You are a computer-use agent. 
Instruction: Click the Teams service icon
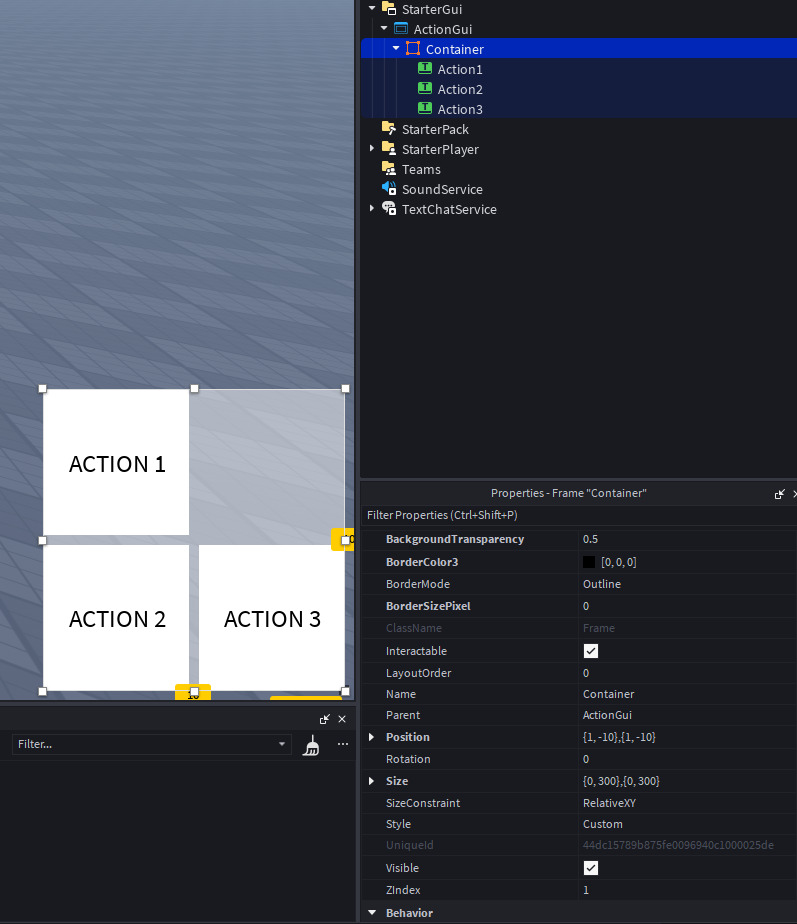point(388,169)
